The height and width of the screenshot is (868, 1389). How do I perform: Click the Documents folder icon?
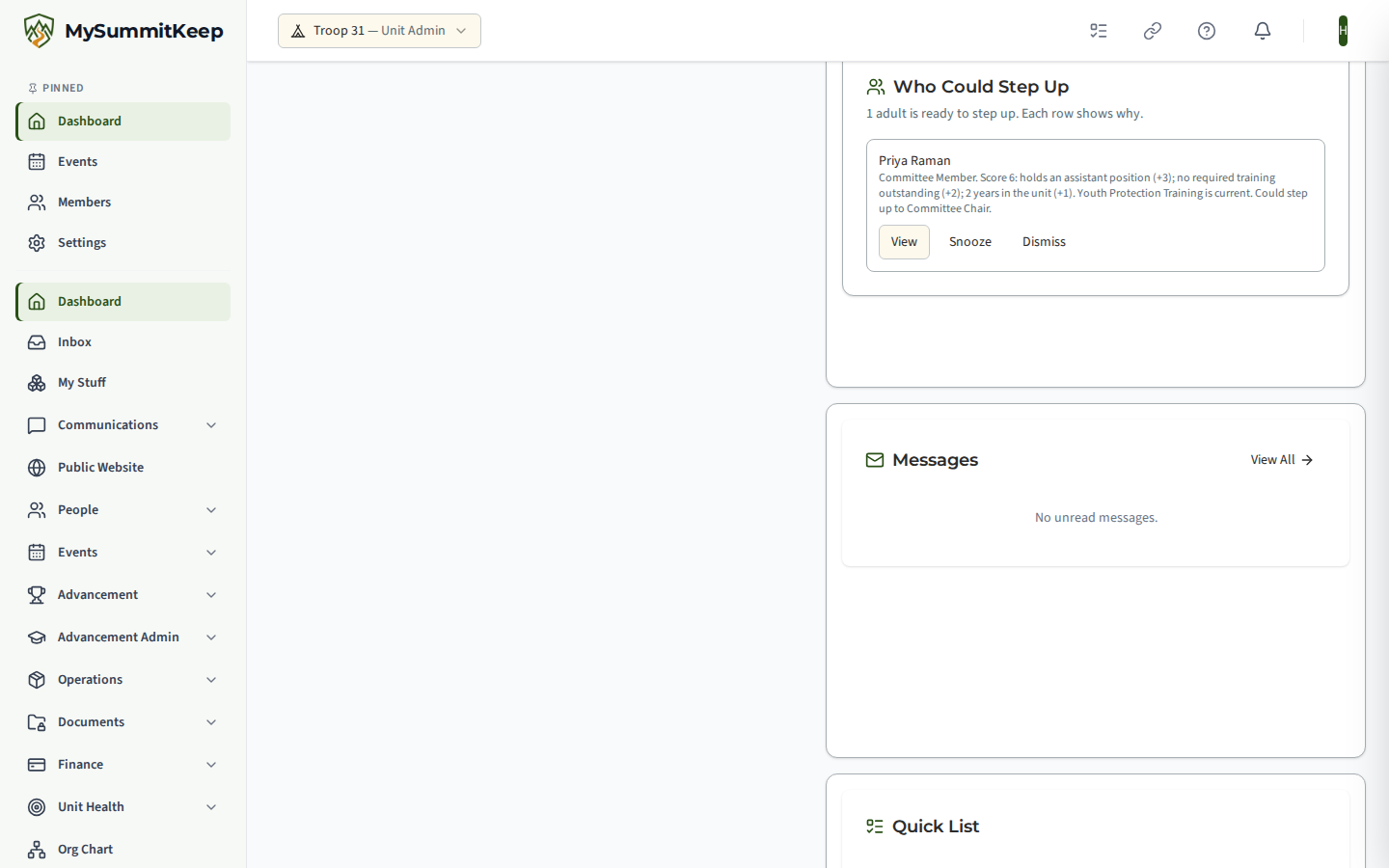[x=37, y=722]
